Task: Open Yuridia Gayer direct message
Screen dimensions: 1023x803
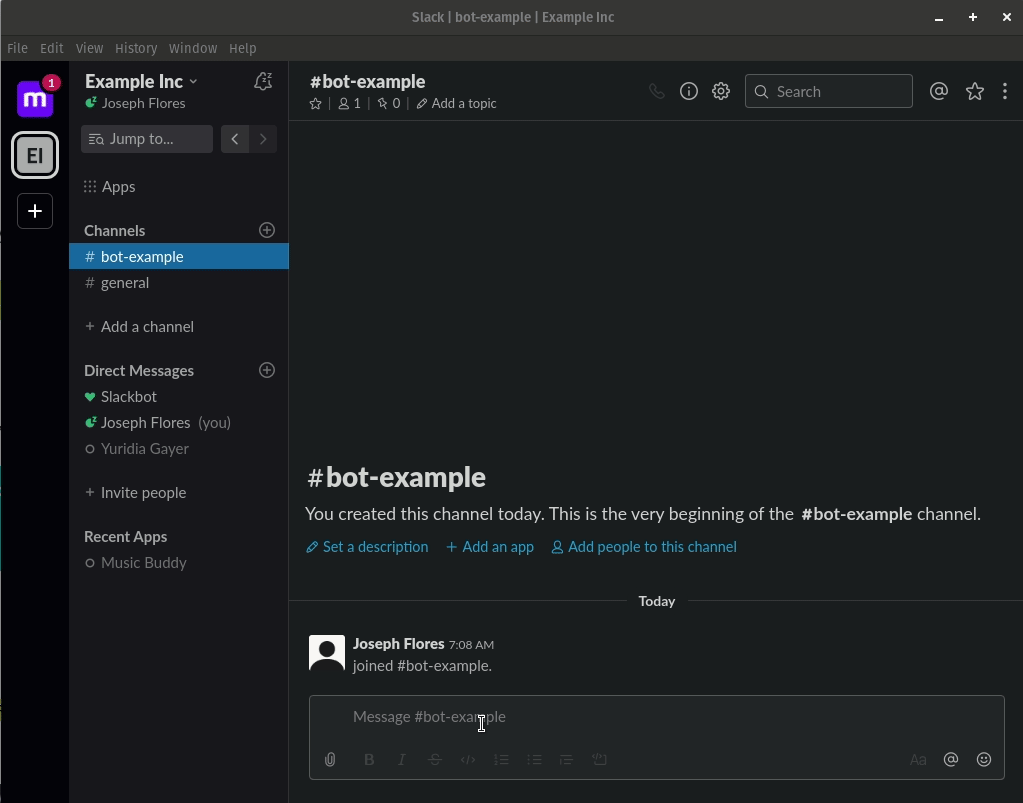Action: [179, 449]
